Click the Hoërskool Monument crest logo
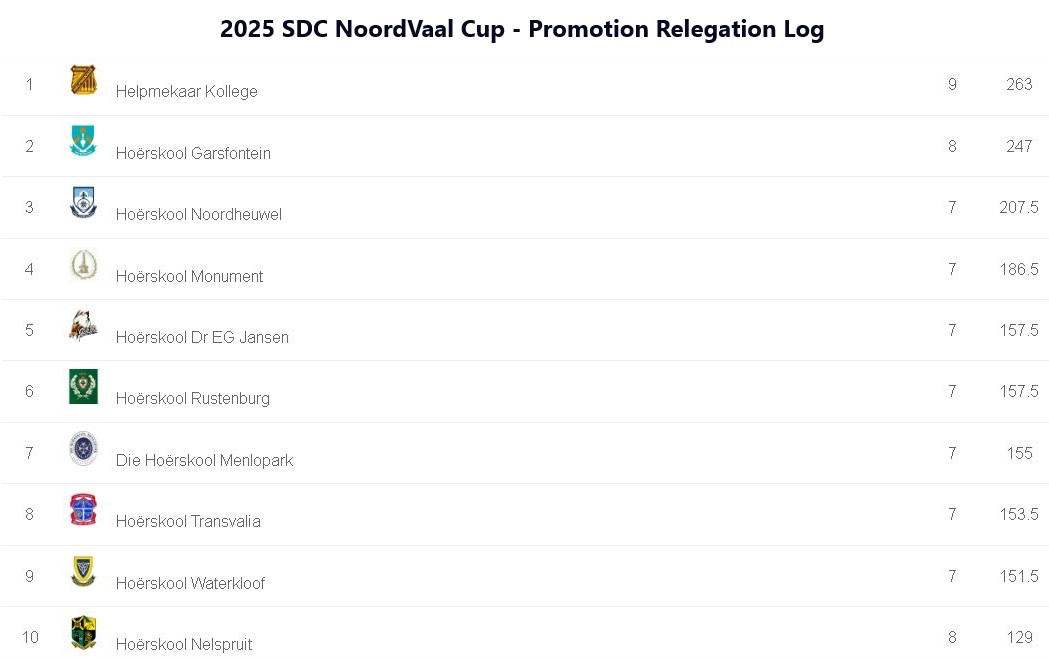This screenshot has height=659, width=1049. point(83,265)
